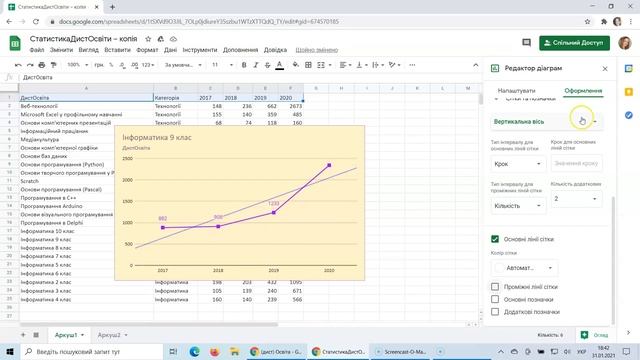Format as percent with % button
The image size is (640, 360).
(111, 65)
